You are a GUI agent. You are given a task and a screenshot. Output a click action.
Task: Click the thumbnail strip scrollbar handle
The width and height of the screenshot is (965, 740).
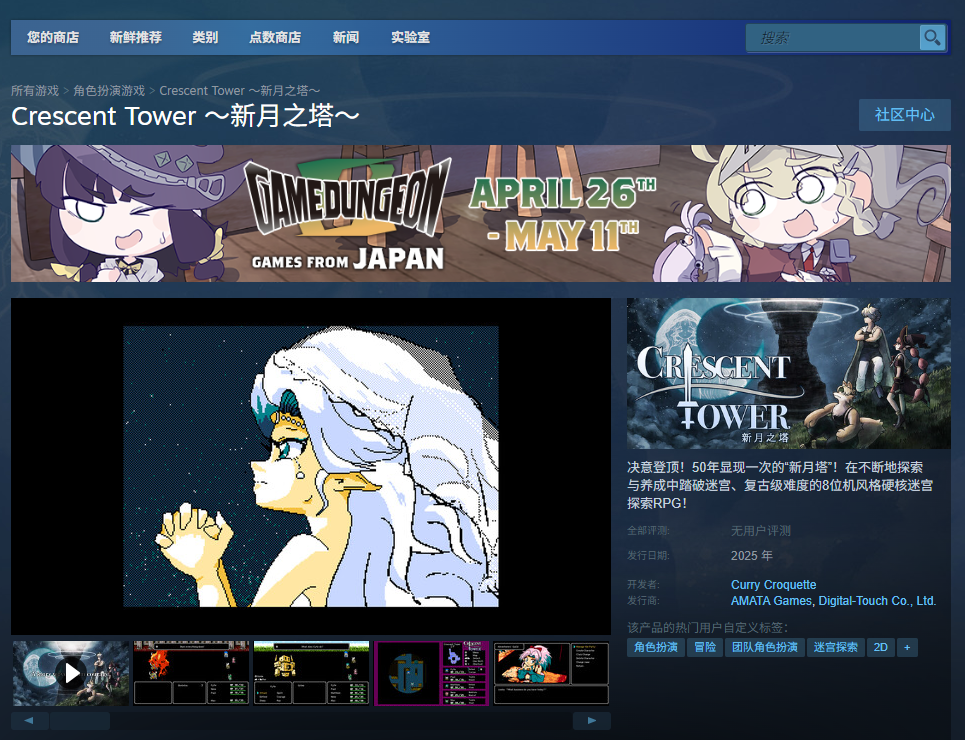coord(80,720)
